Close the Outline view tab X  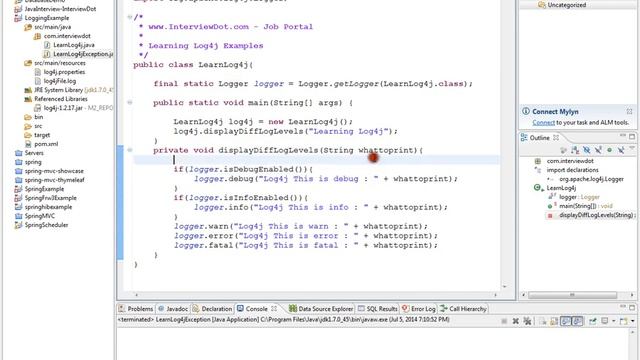[556, 138]
